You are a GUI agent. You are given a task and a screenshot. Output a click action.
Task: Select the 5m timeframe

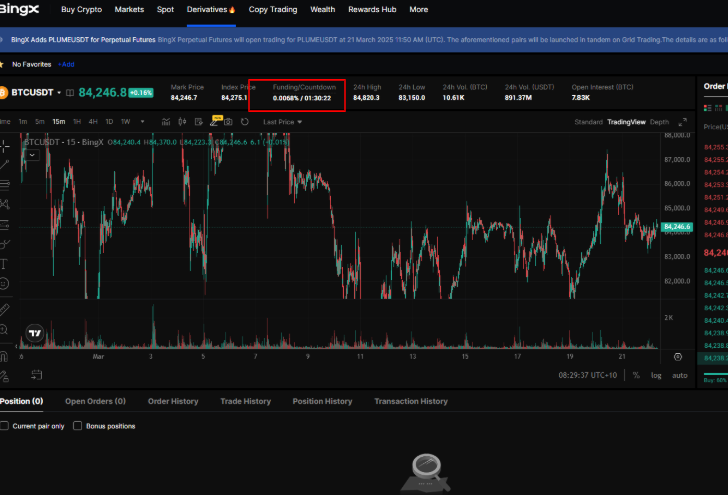click(x=40, y=122)
